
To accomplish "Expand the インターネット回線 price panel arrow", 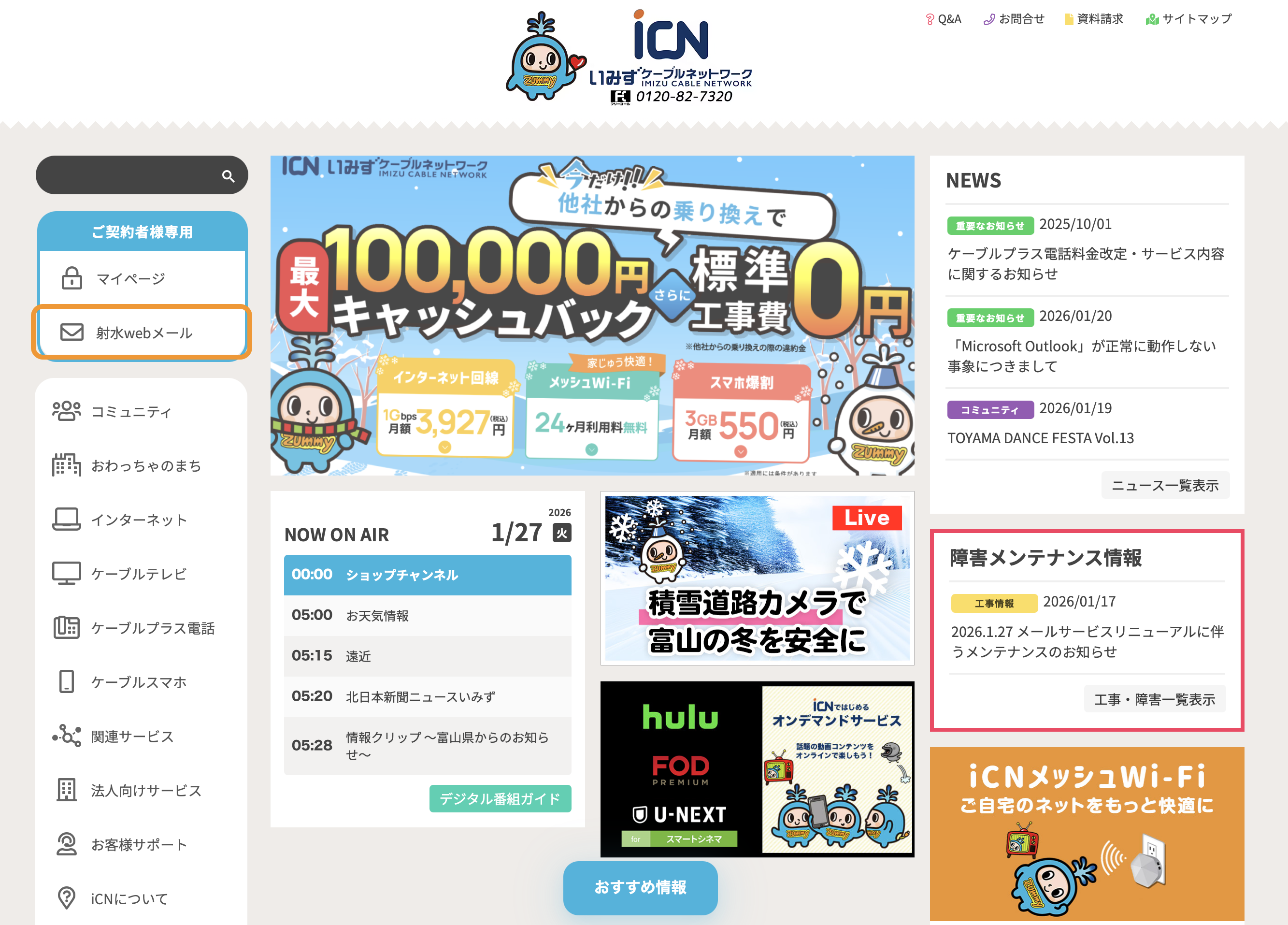I will 444,447.
